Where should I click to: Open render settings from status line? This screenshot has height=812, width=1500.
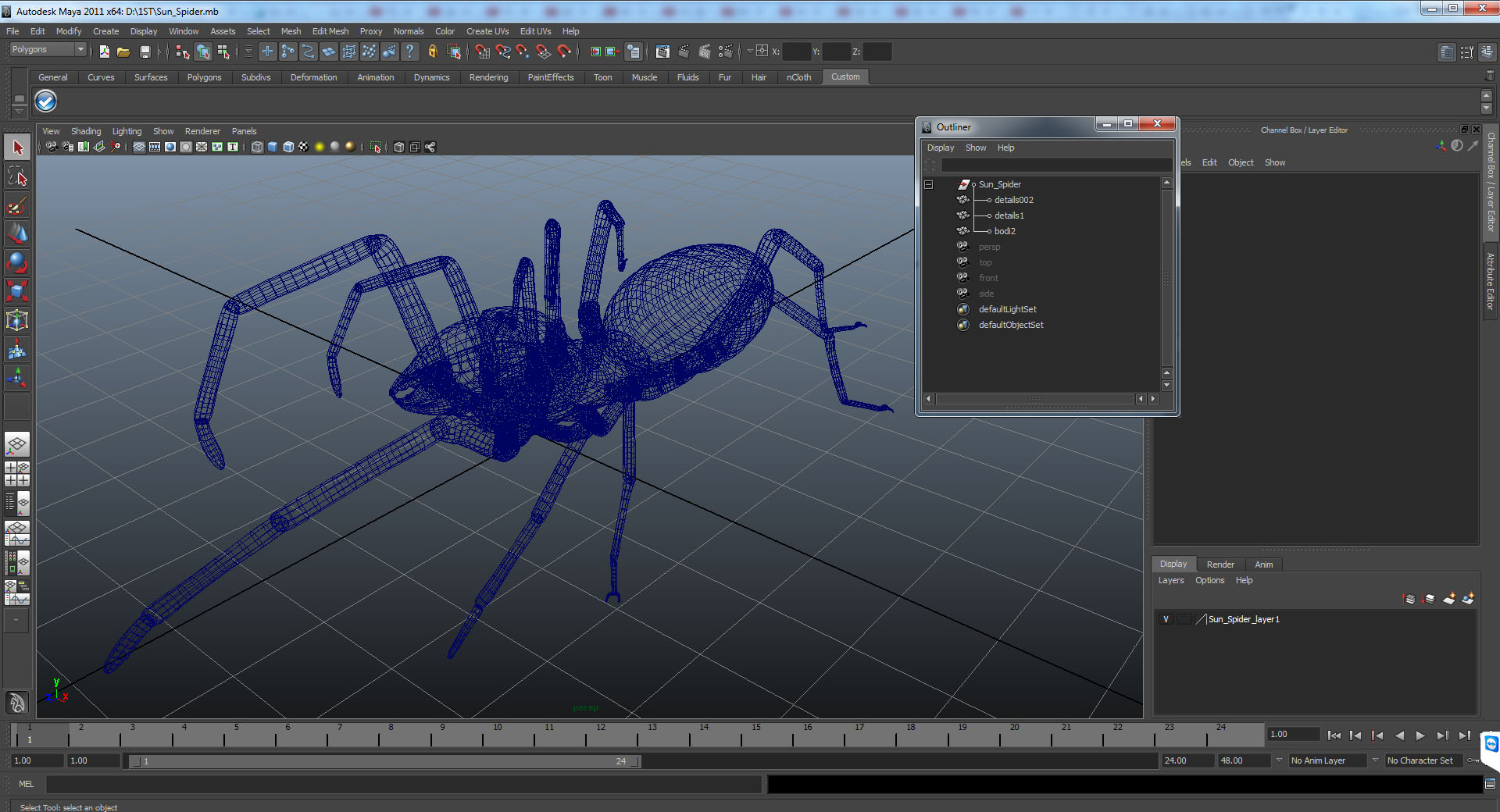pyautogui.click(x=726, y=52)
